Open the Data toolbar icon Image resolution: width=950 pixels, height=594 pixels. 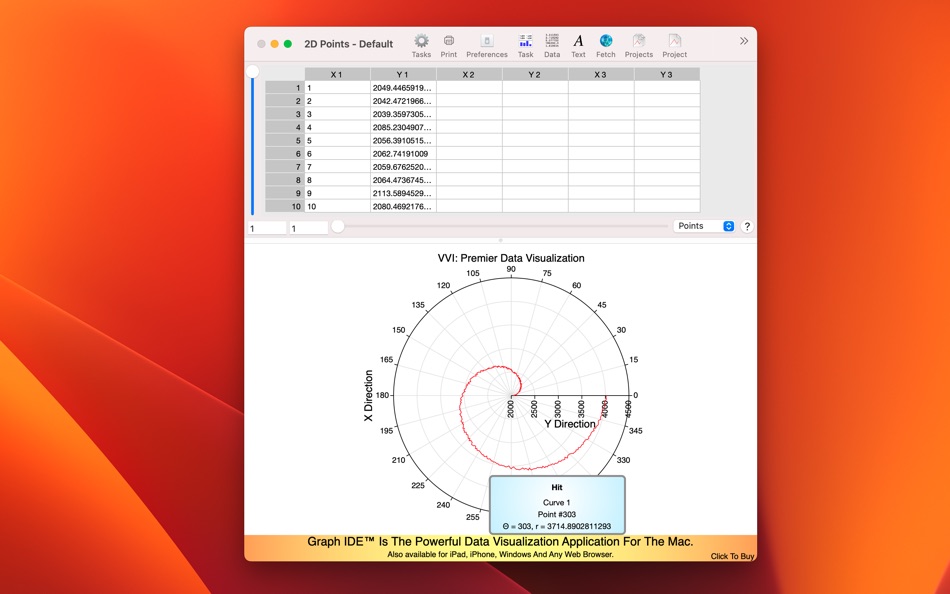(x=552, y=41)
